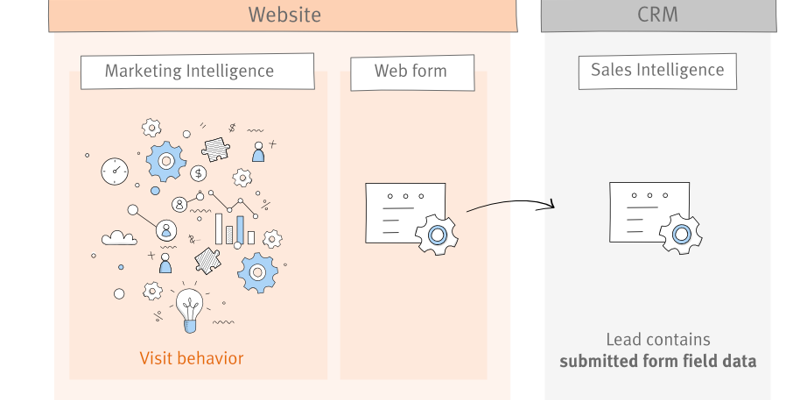Click the lightbulb icon

point(189,310)
